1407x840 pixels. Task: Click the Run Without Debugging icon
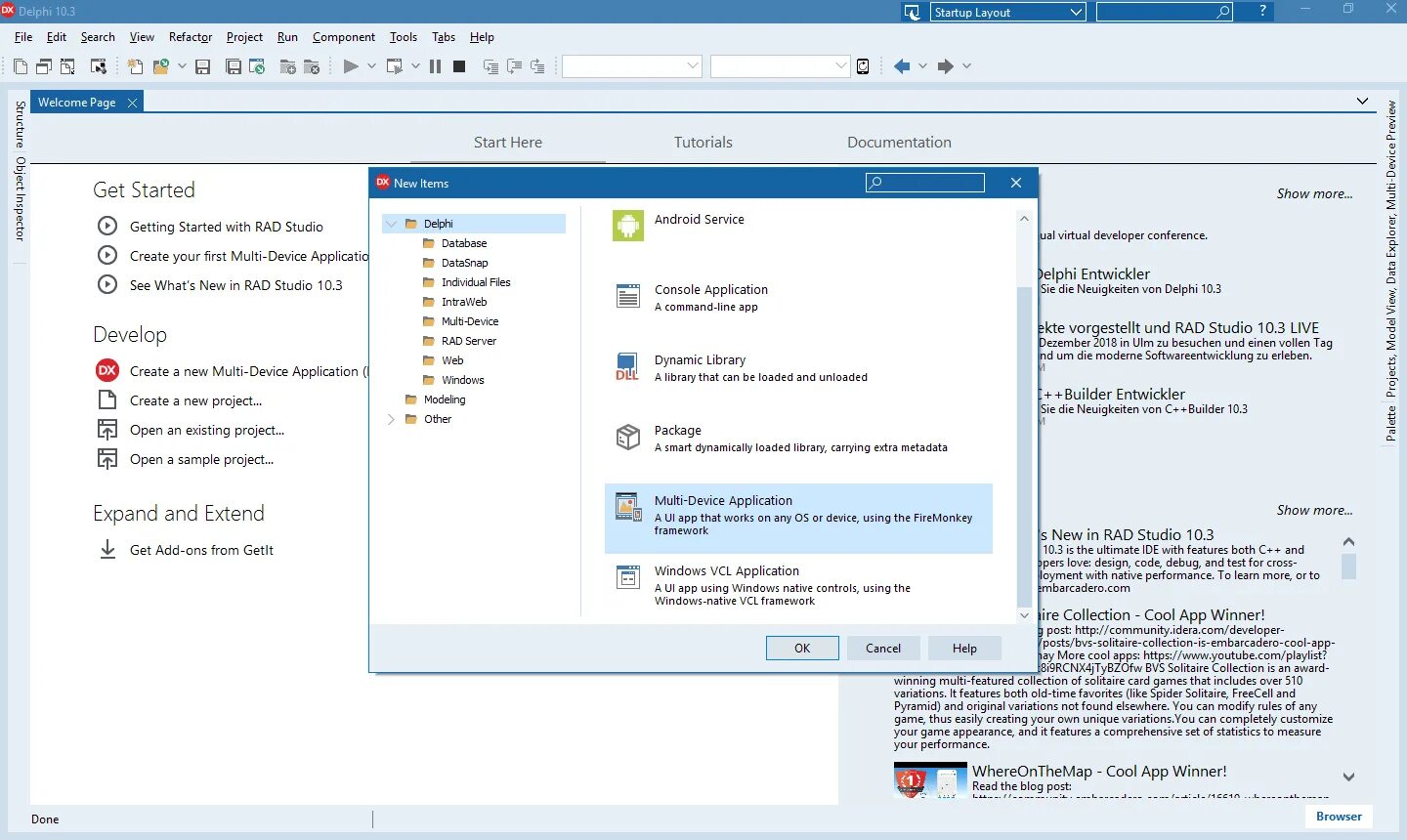pos(395,66)
